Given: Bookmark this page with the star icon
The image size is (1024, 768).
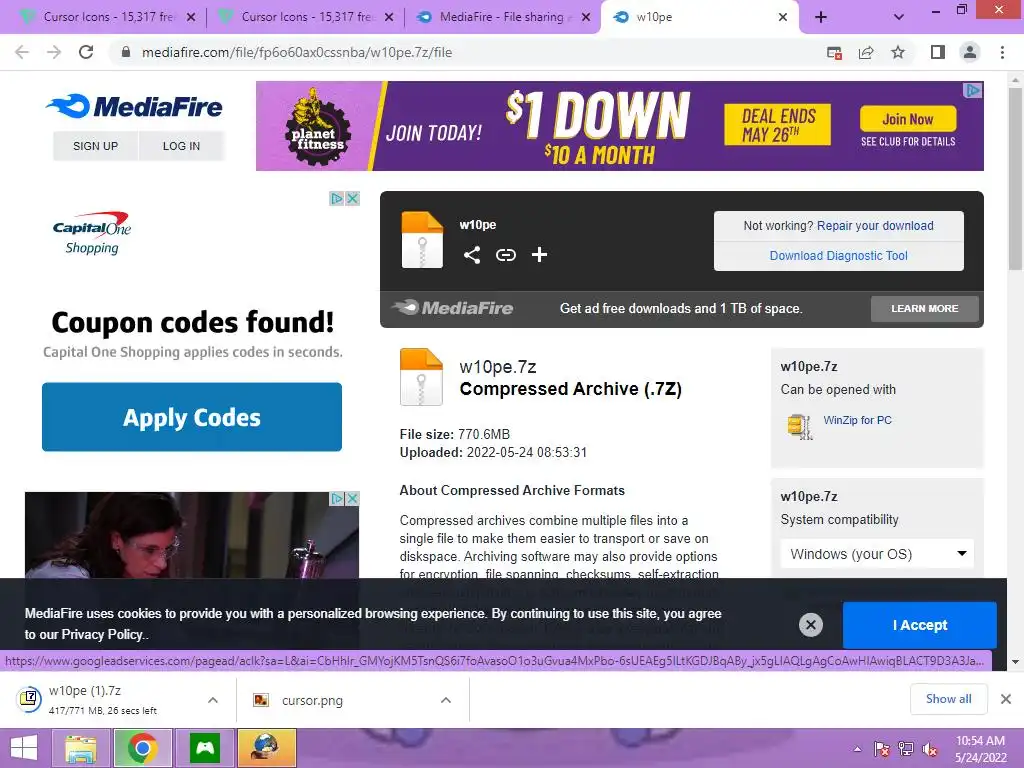Looking at the screenshot, I should point(898,52).
